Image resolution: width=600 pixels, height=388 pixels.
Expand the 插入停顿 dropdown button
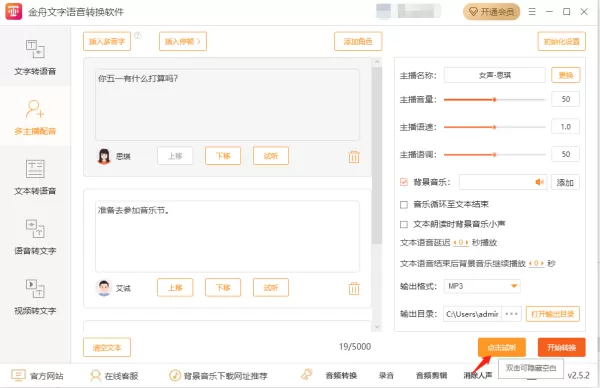[x=183, y=41]
